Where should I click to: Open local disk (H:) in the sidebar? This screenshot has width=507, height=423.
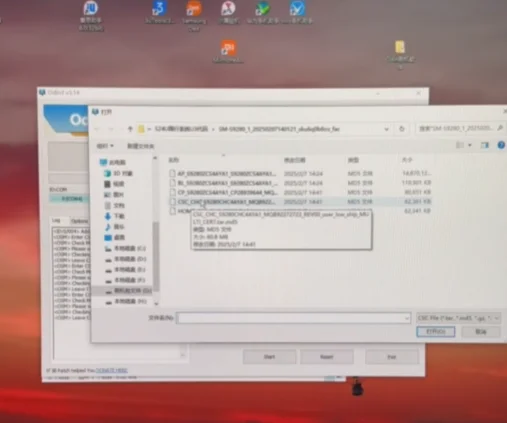[x=125, y=301]
